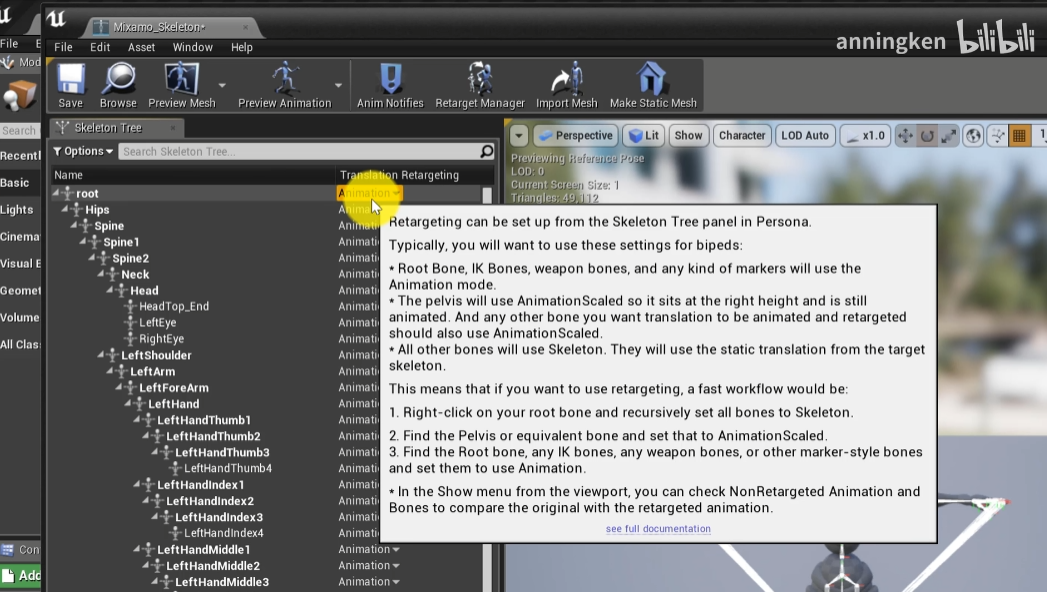The width and height of the screenshot is (1047, 592).
Task: Click the Preview Mesh toolbar icon
Action: tap(182, 85)
